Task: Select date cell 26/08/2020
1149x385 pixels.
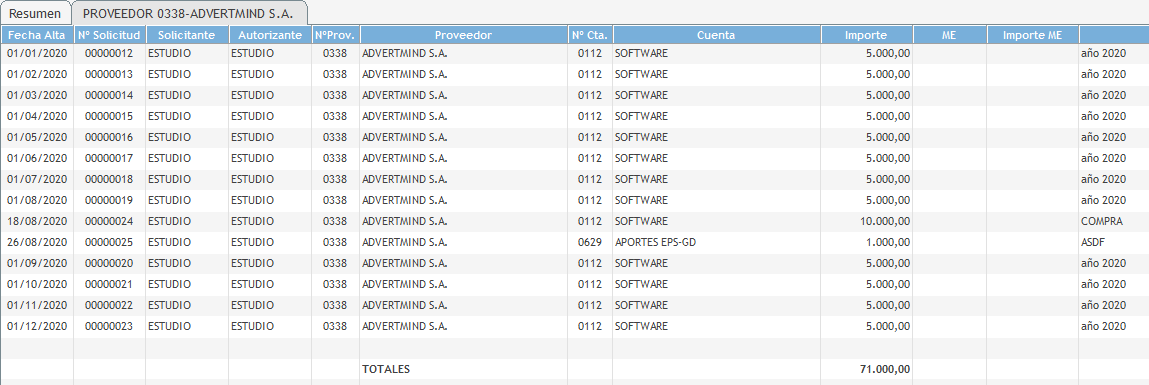Action: tap(37, 242)
